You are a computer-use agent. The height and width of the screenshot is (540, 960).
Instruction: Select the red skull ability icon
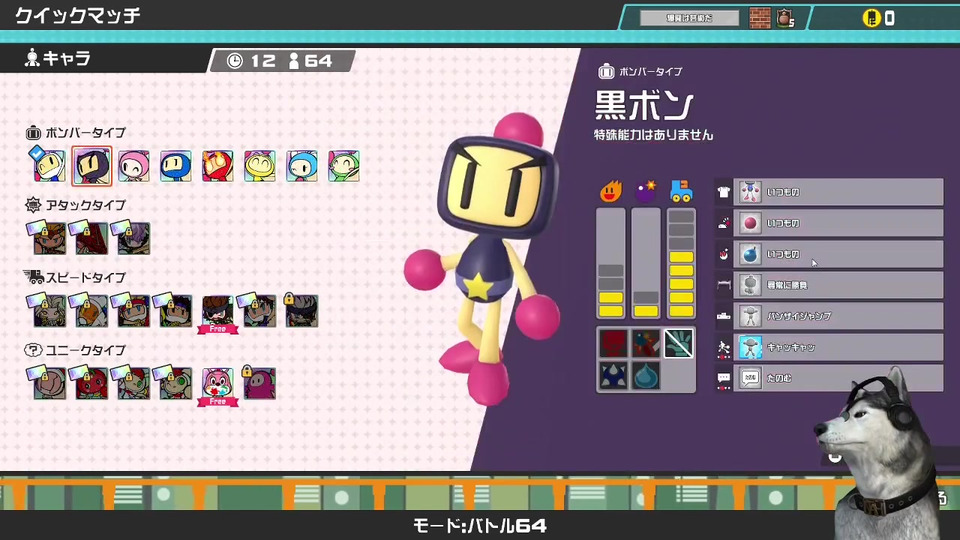point(613,343)
